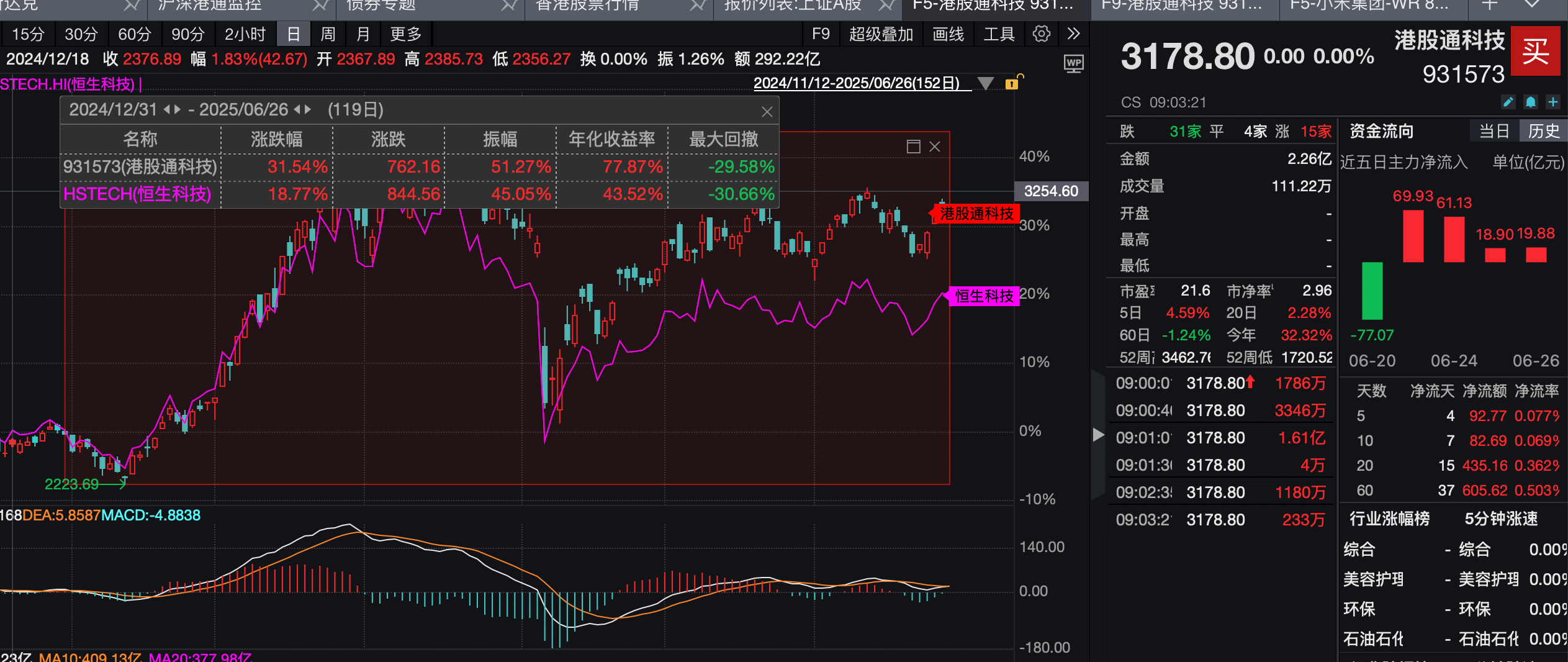This screenshot has width=1568, height=662.
Task: Expand more toolbar options via the » icon
Action: click(x=1074, y=34)
